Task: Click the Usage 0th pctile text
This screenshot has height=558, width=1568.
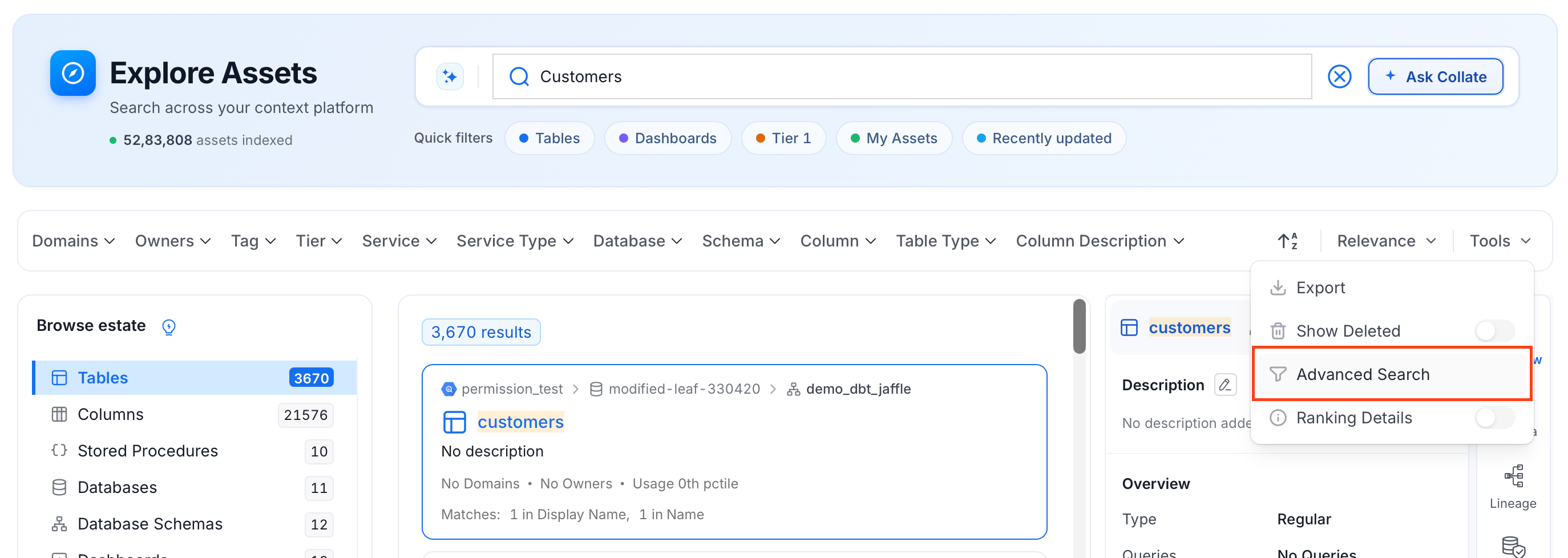Action: pos(685,484)
